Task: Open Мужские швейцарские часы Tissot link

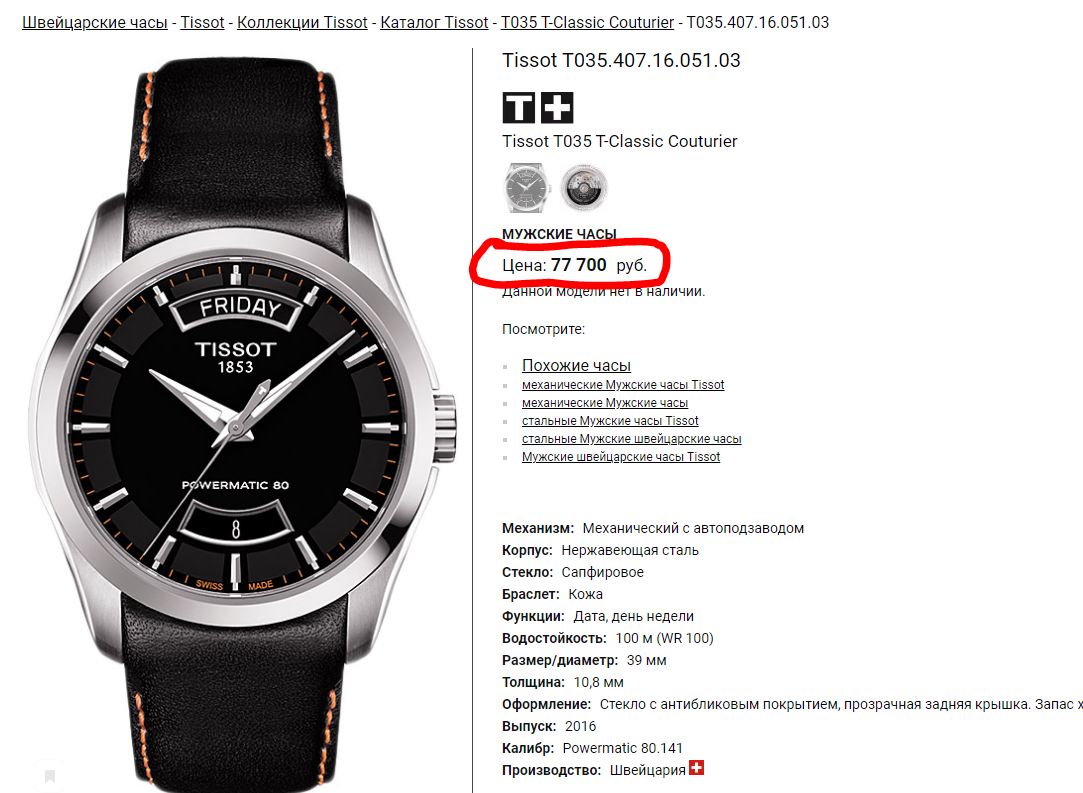Action: click(621, 457)
